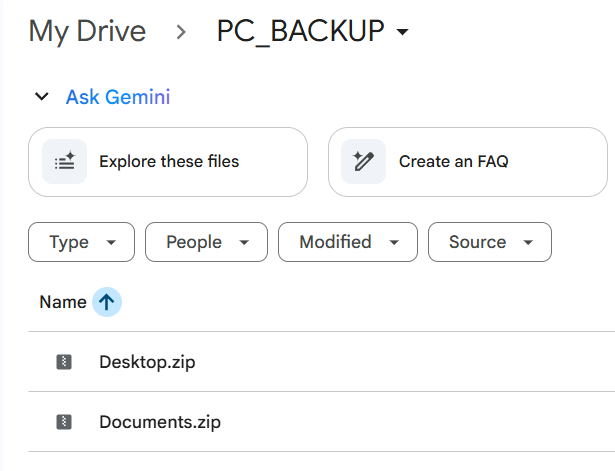Open the Type filter dropdown
This screenshot has width=615, height=471.
tap(82, 242)
